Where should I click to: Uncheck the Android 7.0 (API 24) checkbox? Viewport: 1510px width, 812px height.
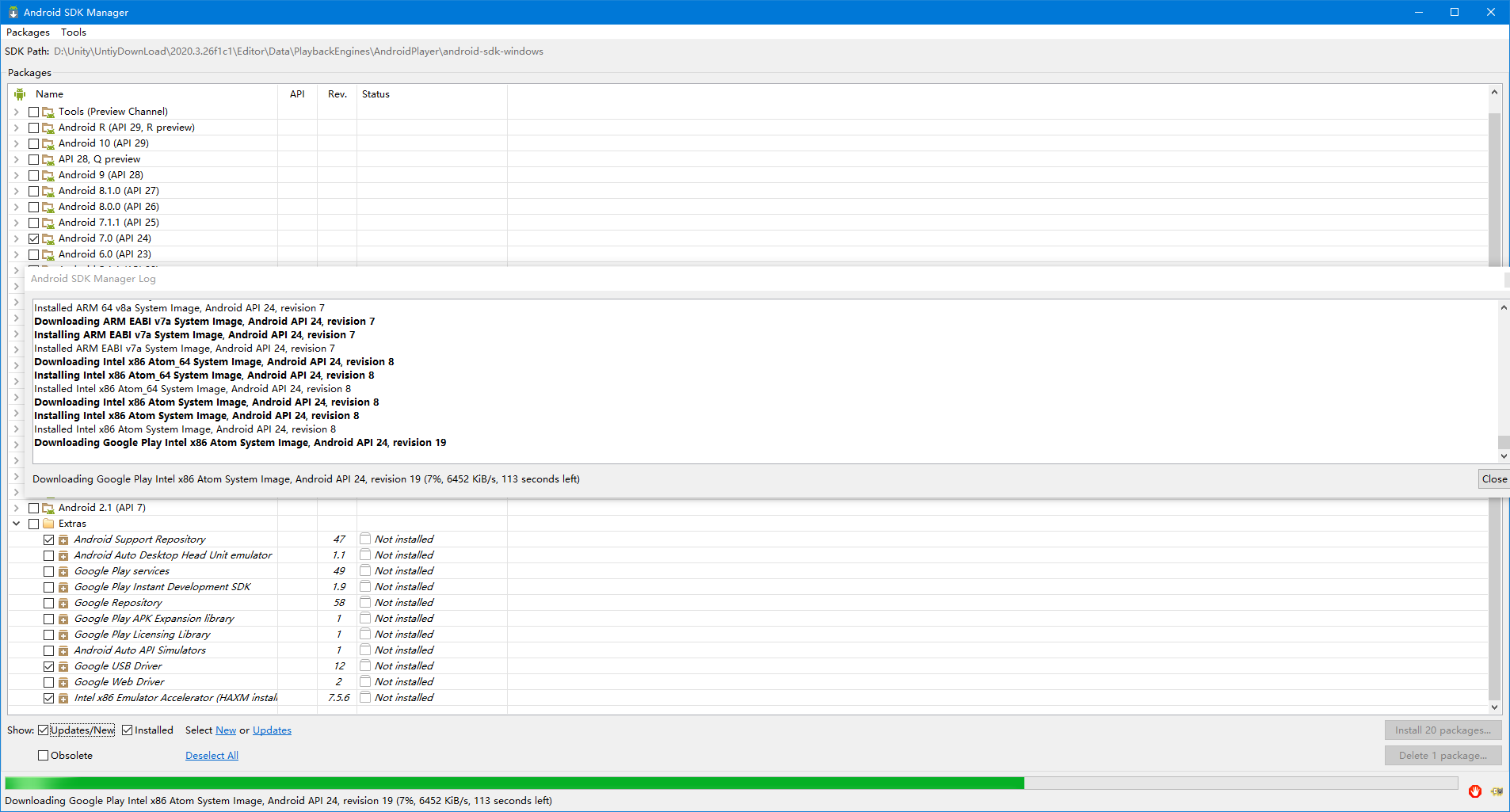coord(33,238)
